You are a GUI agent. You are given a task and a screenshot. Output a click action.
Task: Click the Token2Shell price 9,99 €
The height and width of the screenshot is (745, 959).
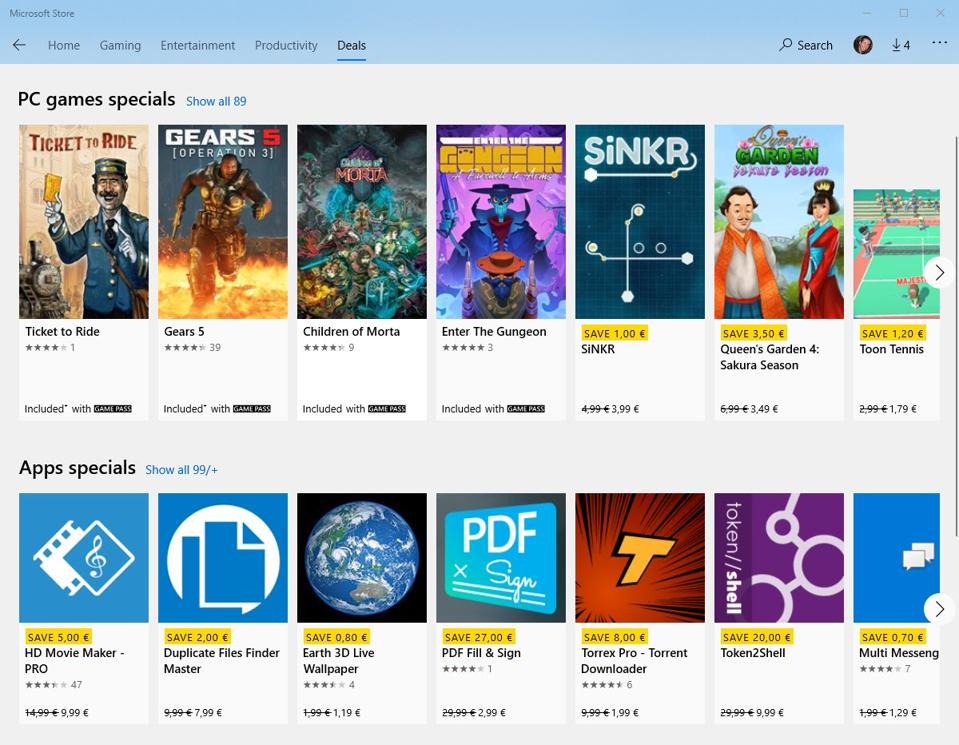click(769, 713)
